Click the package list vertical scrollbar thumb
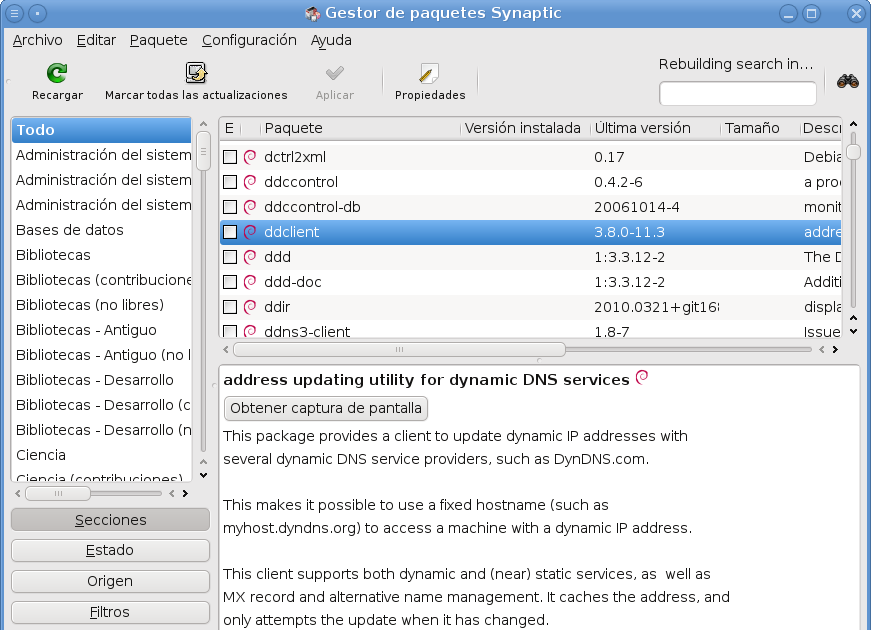Screen dimensions: 871x630 (x=853, y=152)
